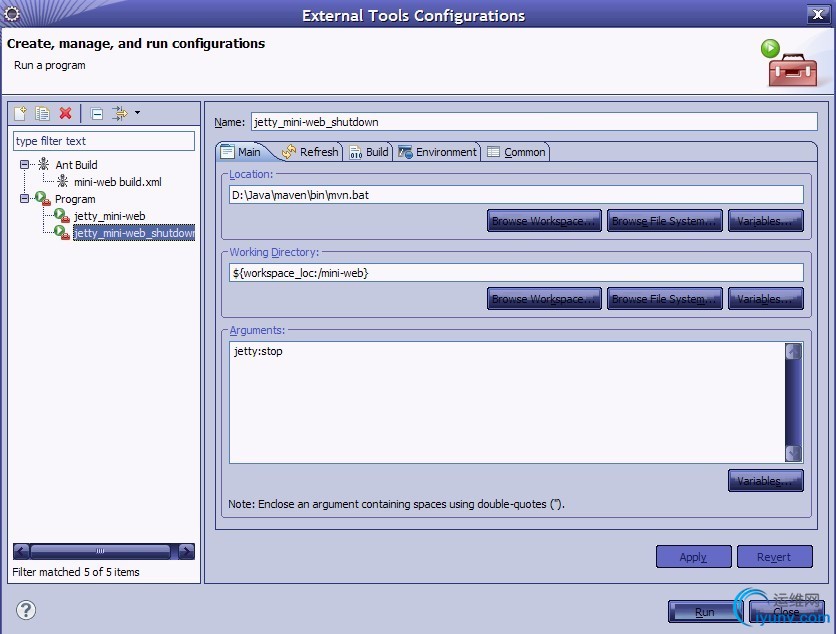
Task: Click the Run button
Action: [704, 612]
